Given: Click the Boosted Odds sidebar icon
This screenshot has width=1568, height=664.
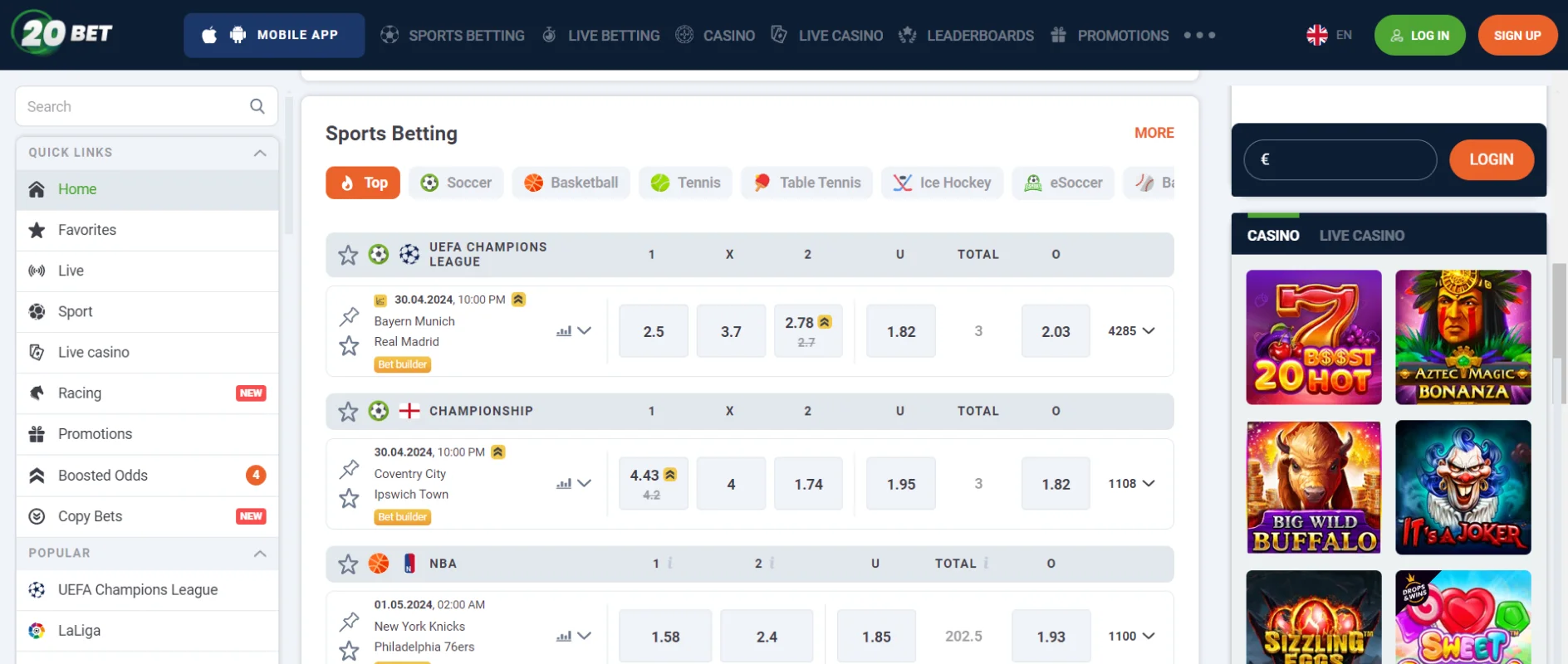Looking at the screenshot, I should [37, 476].
